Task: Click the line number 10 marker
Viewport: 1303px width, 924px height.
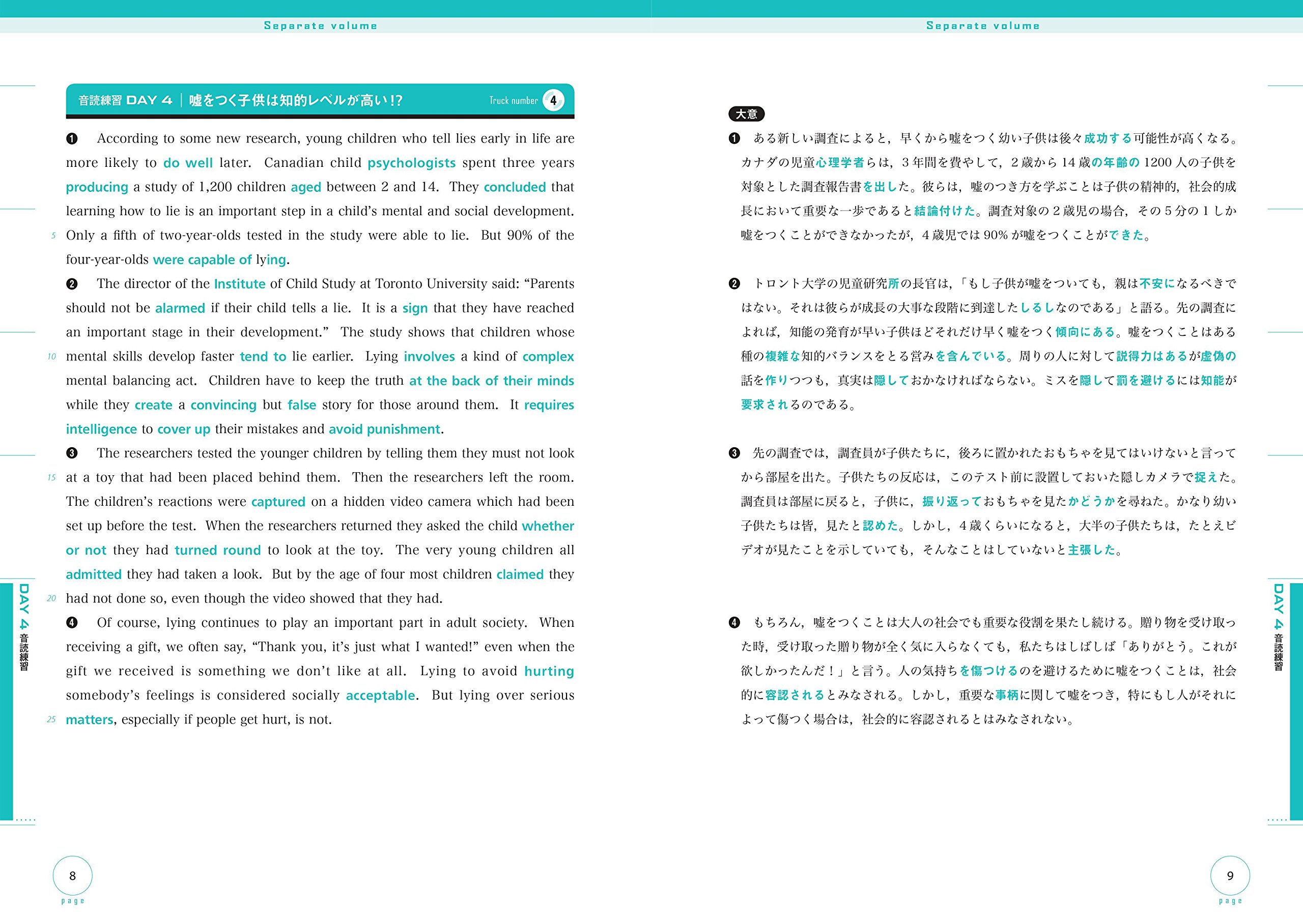Action: (52, 357)
